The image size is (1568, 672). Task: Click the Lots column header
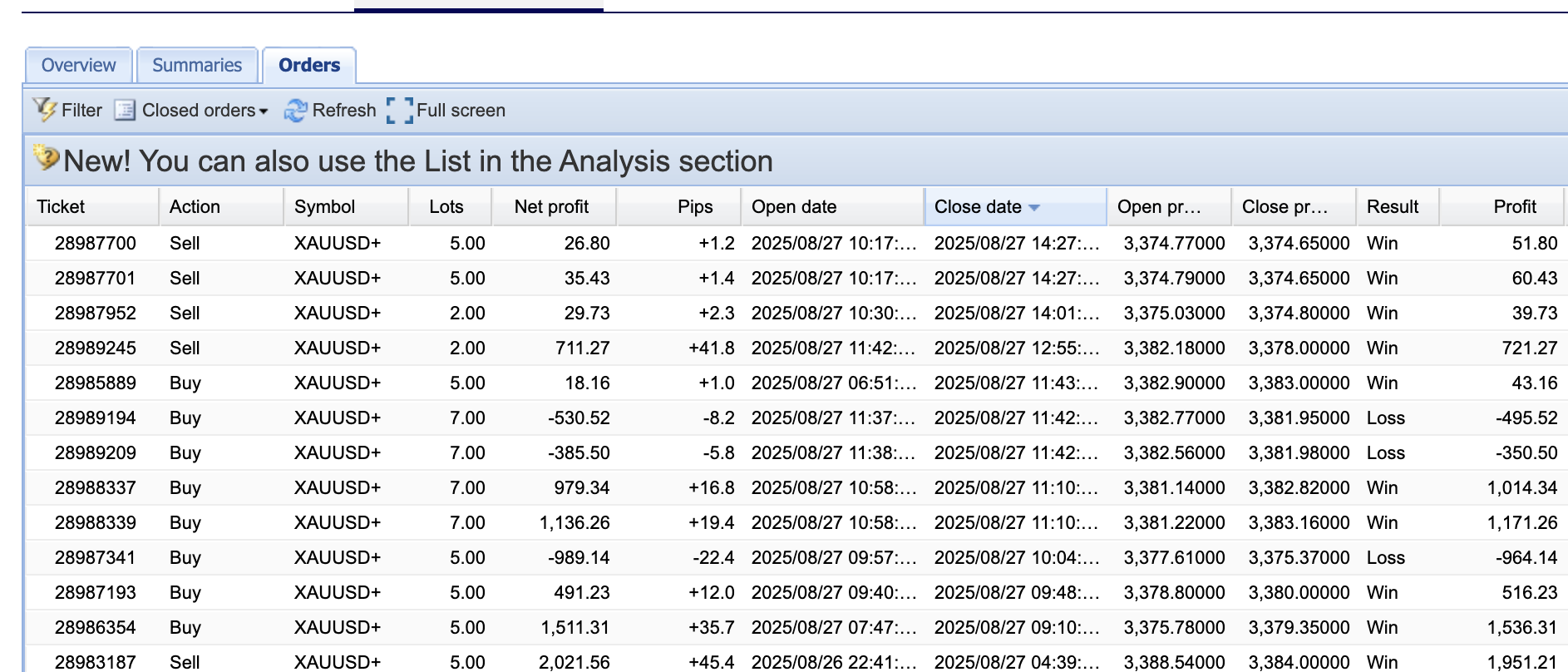446,207
